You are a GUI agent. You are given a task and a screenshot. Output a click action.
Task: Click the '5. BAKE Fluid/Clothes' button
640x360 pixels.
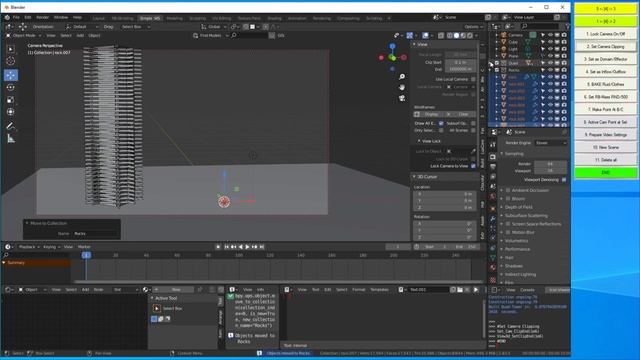606,84
